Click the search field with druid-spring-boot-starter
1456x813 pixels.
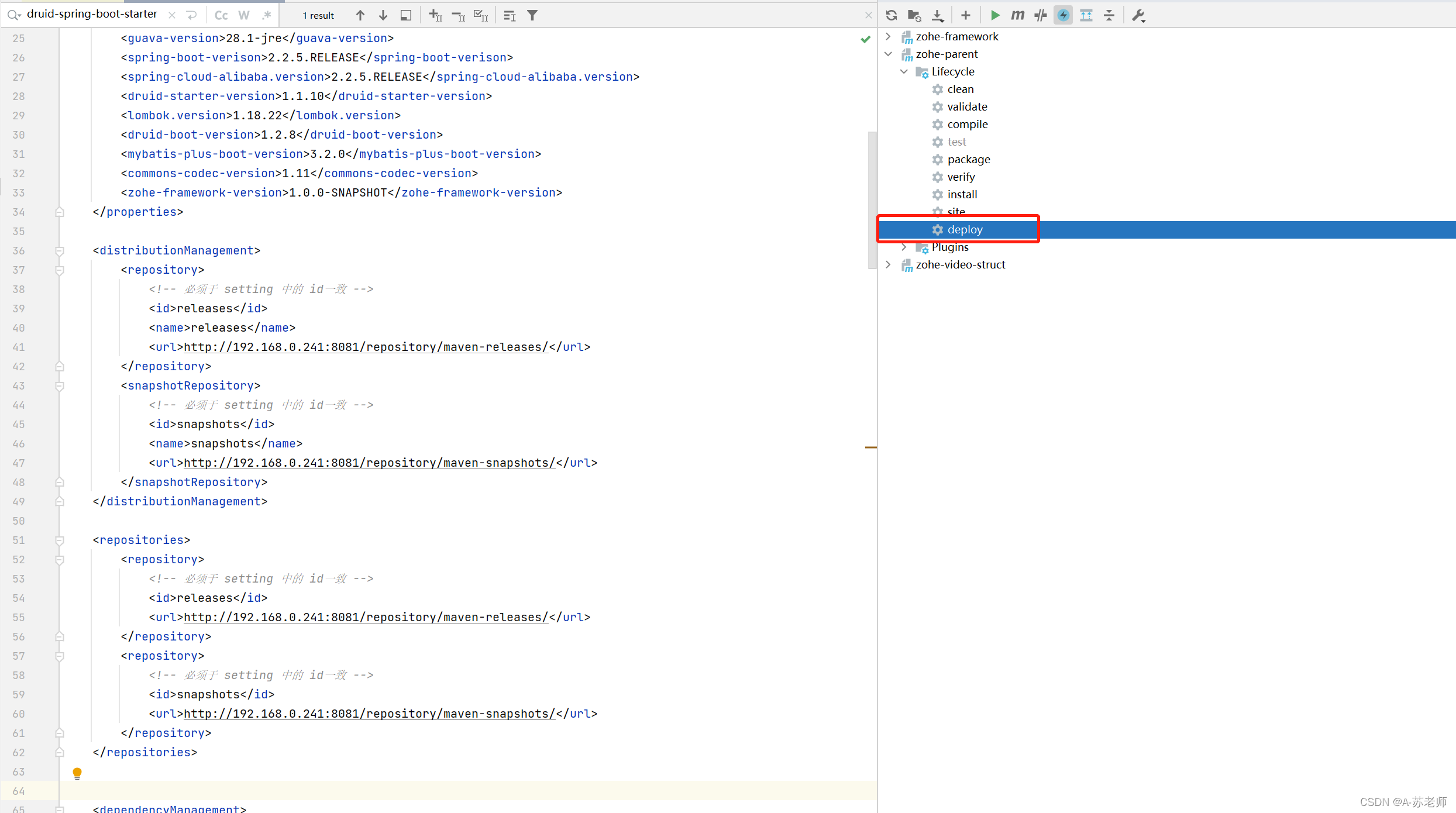pyautogui.click(x=92, y=14)
